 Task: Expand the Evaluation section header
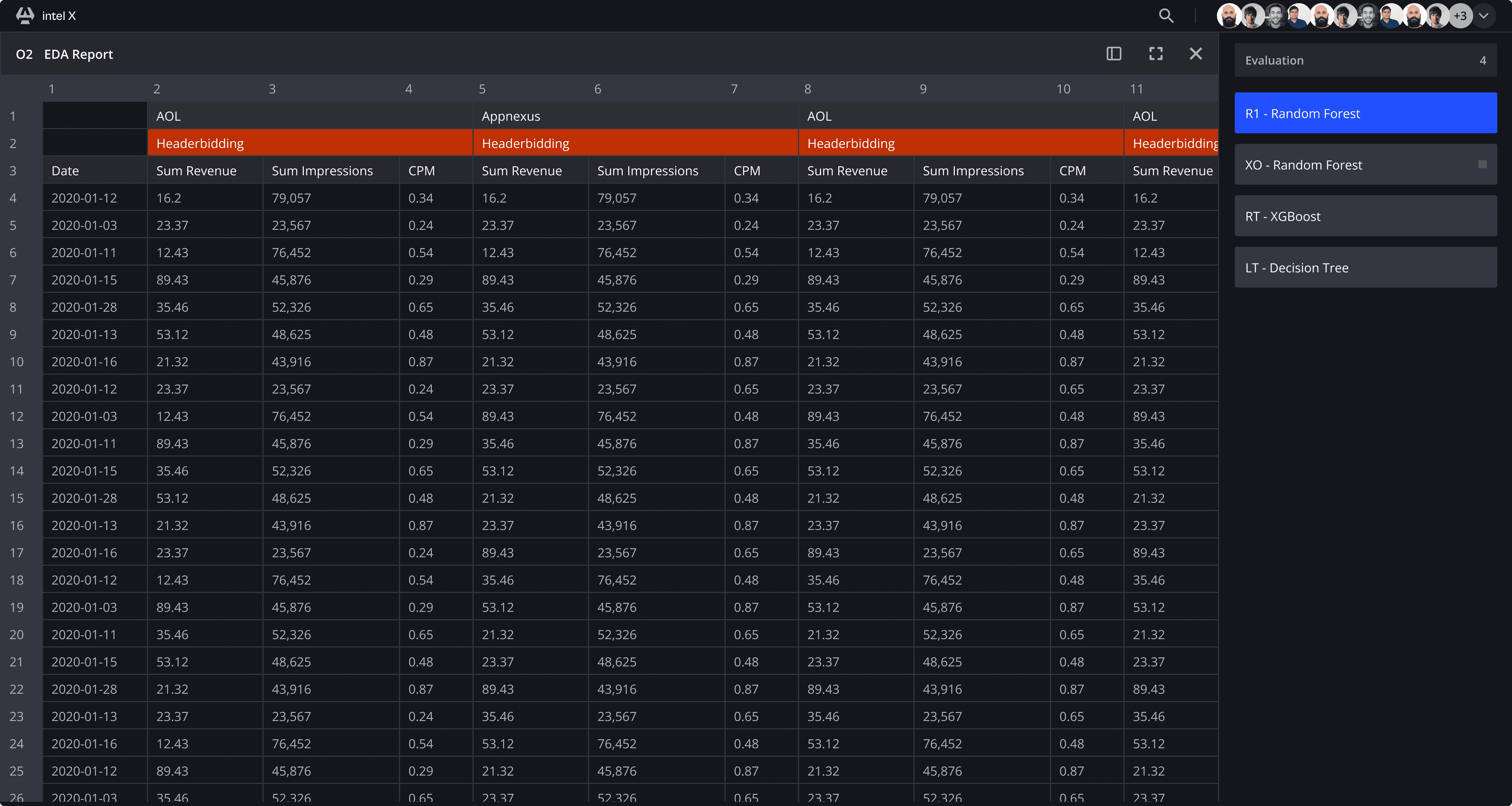point(1365,61)
